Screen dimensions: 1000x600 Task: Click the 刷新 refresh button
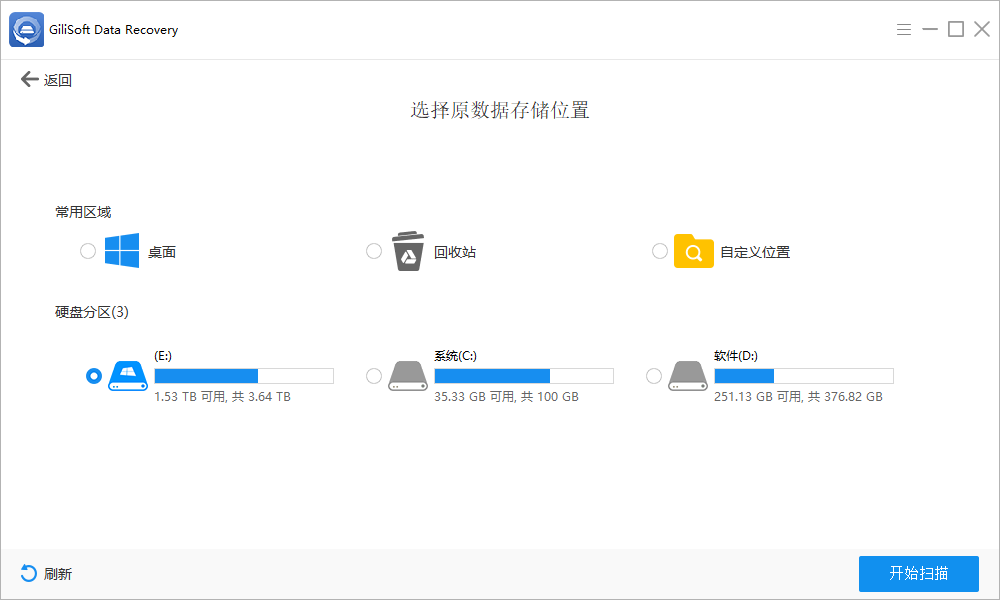[46, 574]
